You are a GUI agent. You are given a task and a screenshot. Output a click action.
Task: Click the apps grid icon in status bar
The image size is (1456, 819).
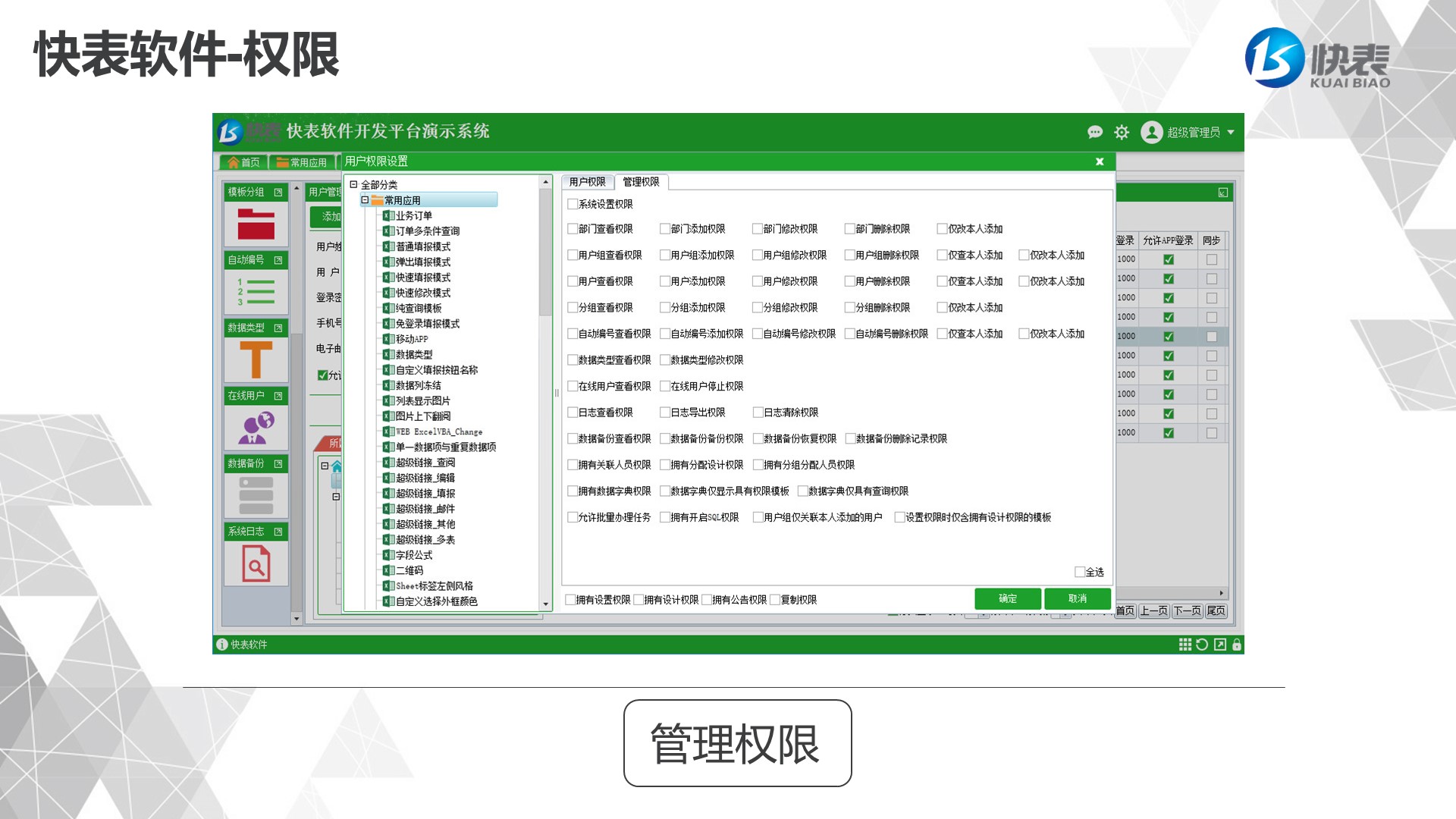[x=1185, y=645]
